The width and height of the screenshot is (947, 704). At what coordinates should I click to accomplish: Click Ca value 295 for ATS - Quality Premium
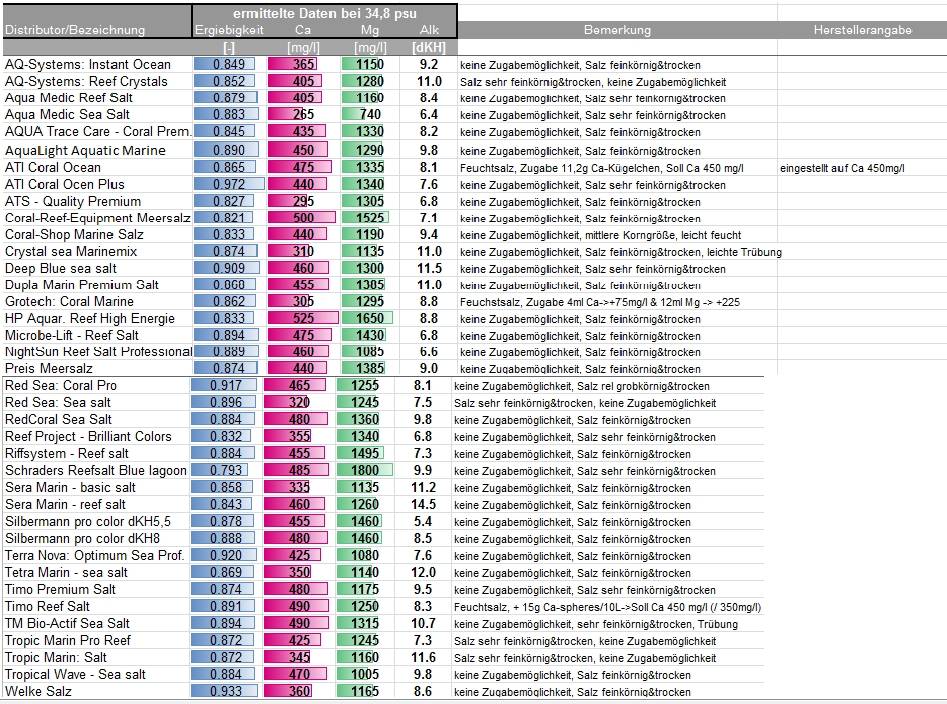[303, 201]
